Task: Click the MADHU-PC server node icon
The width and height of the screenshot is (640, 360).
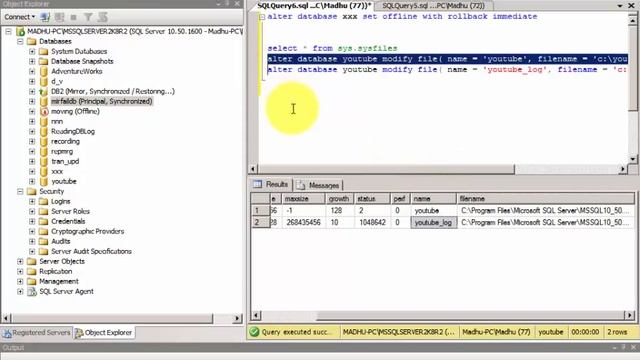Action: tap(20, 31)
